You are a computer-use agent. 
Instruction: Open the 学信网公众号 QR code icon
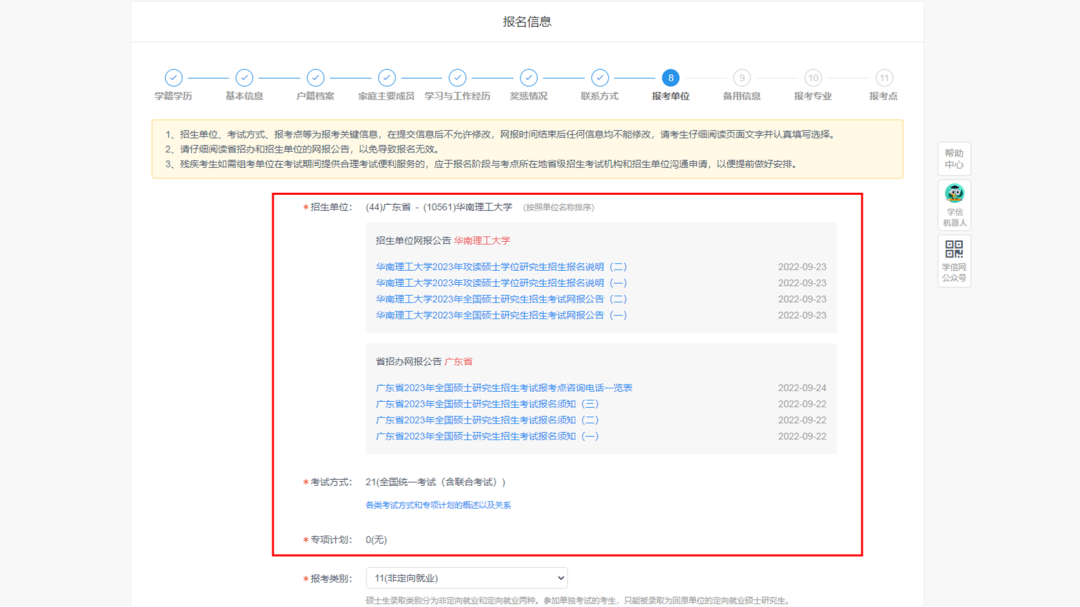pyautogui.click(x=954, y=260)
